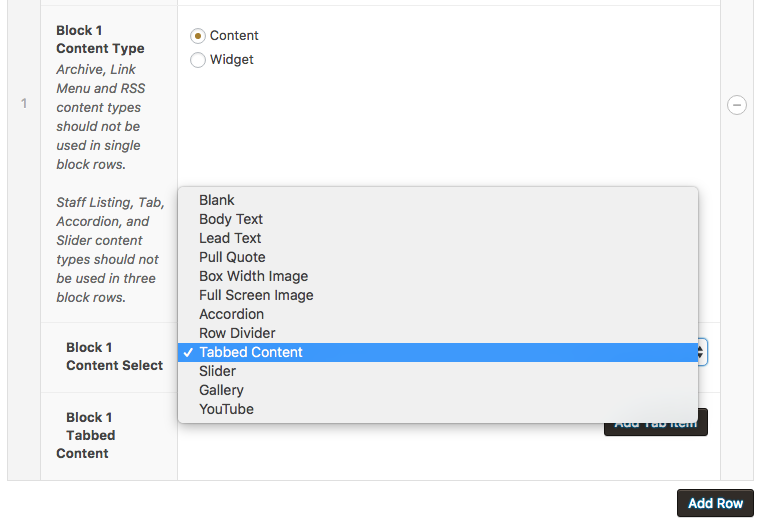Image resolution: width=759 pixels, height=520 pixels.
Task: Click the Block 1 Tabbed Content label
Action: coord(86,435)
